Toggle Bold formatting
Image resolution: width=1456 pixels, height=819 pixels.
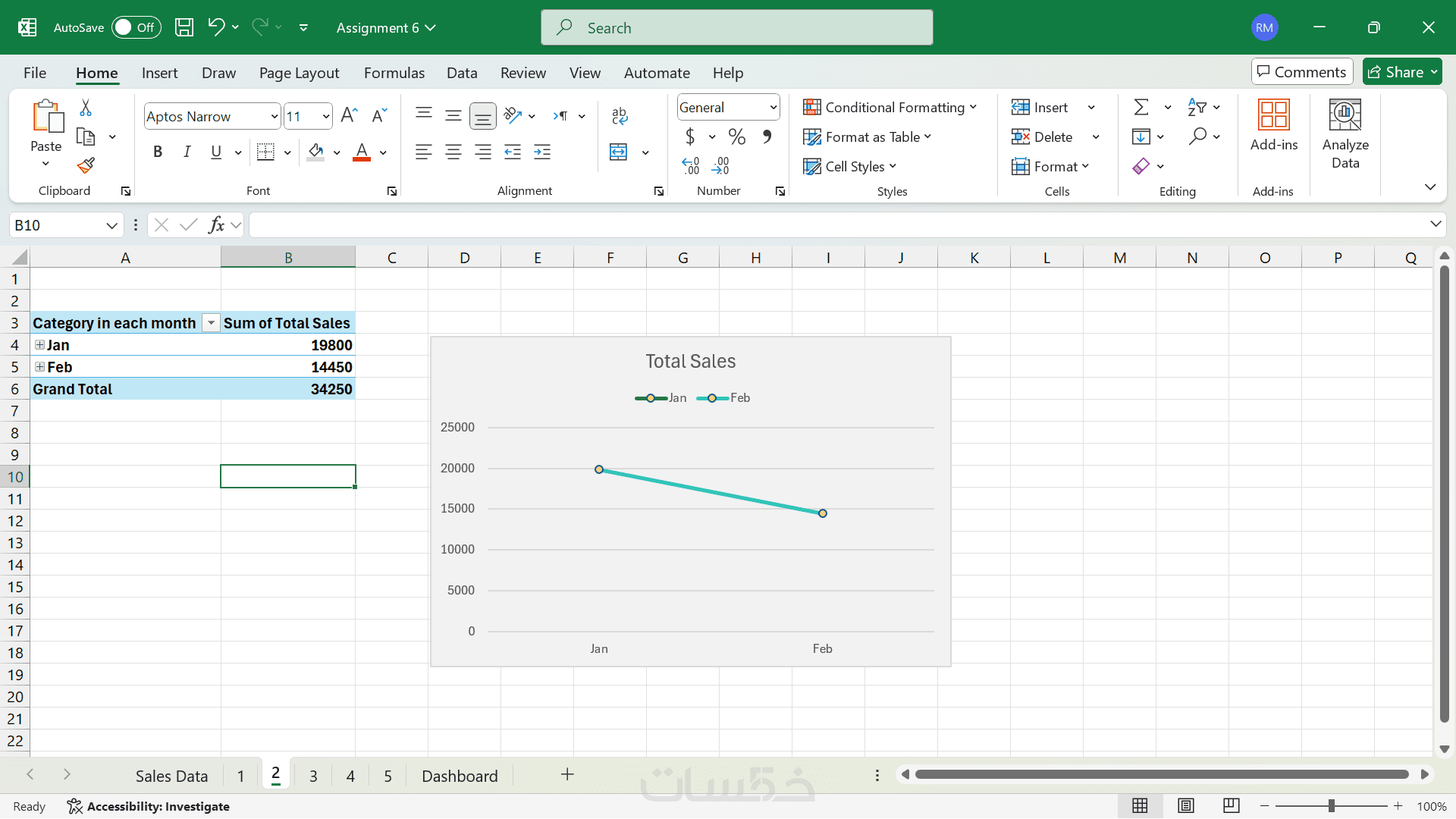pos(158,152)
